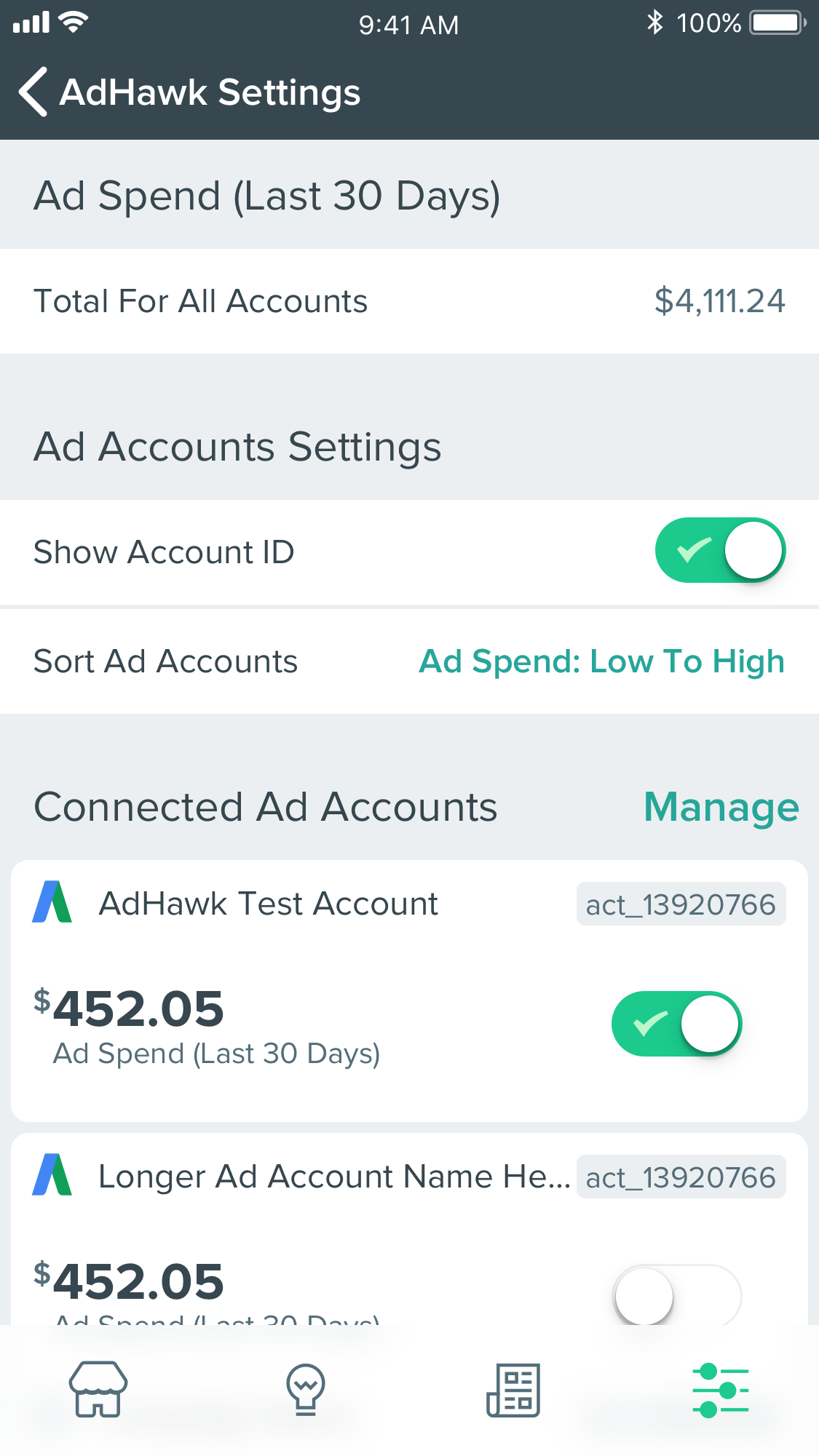Select the sliders settings tab

(721, 1390)
